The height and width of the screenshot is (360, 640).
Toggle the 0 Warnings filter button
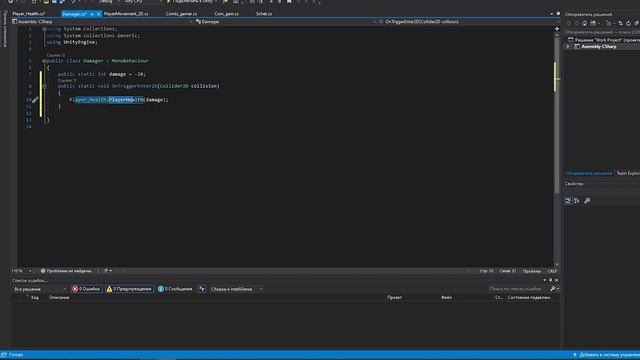(129, 289)
